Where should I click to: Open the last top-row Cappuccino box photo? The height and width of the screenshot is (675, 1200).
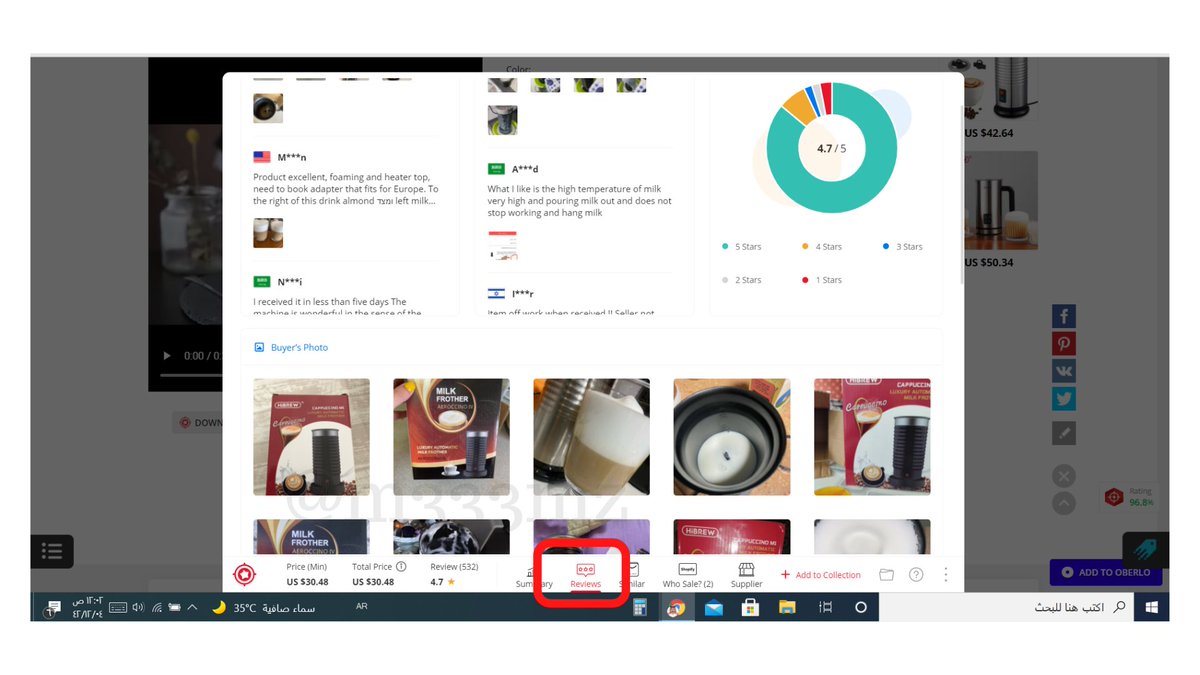(872, 437)
